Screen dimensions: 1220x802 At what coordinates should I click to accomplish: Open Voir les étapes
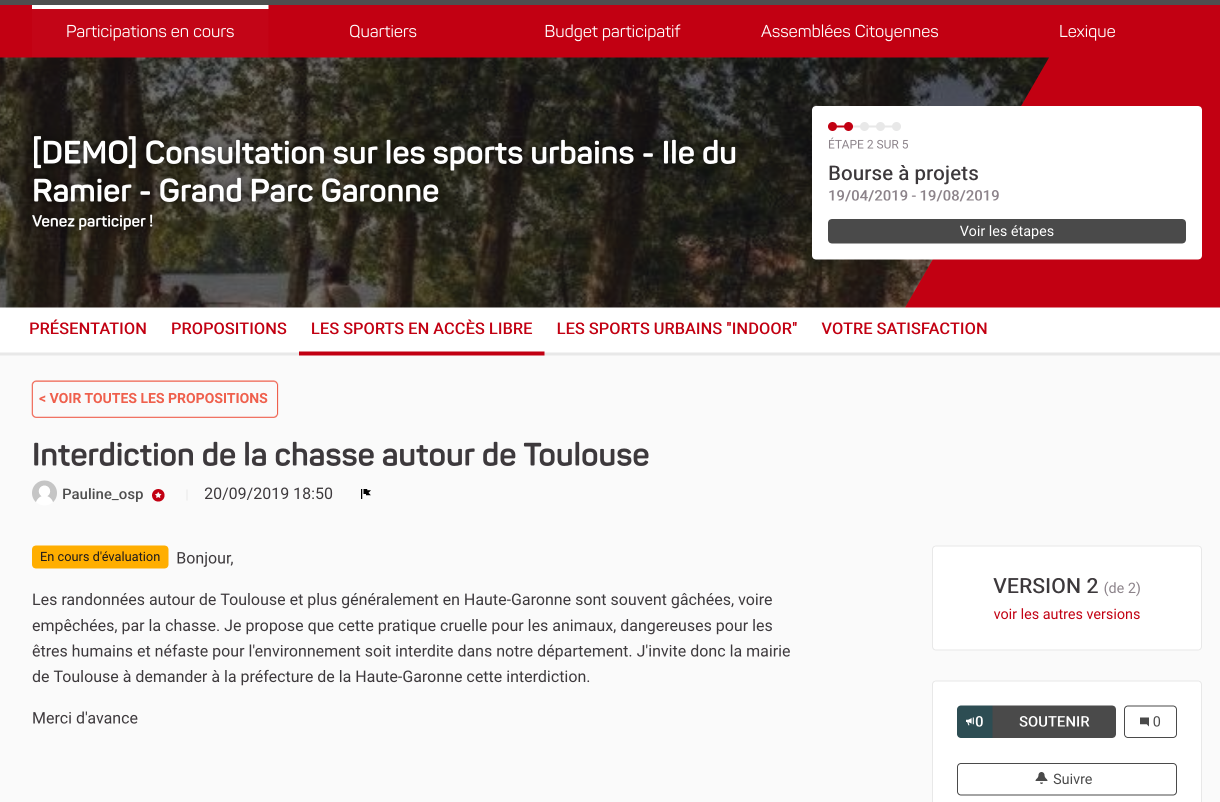(x=1006, y=231)
